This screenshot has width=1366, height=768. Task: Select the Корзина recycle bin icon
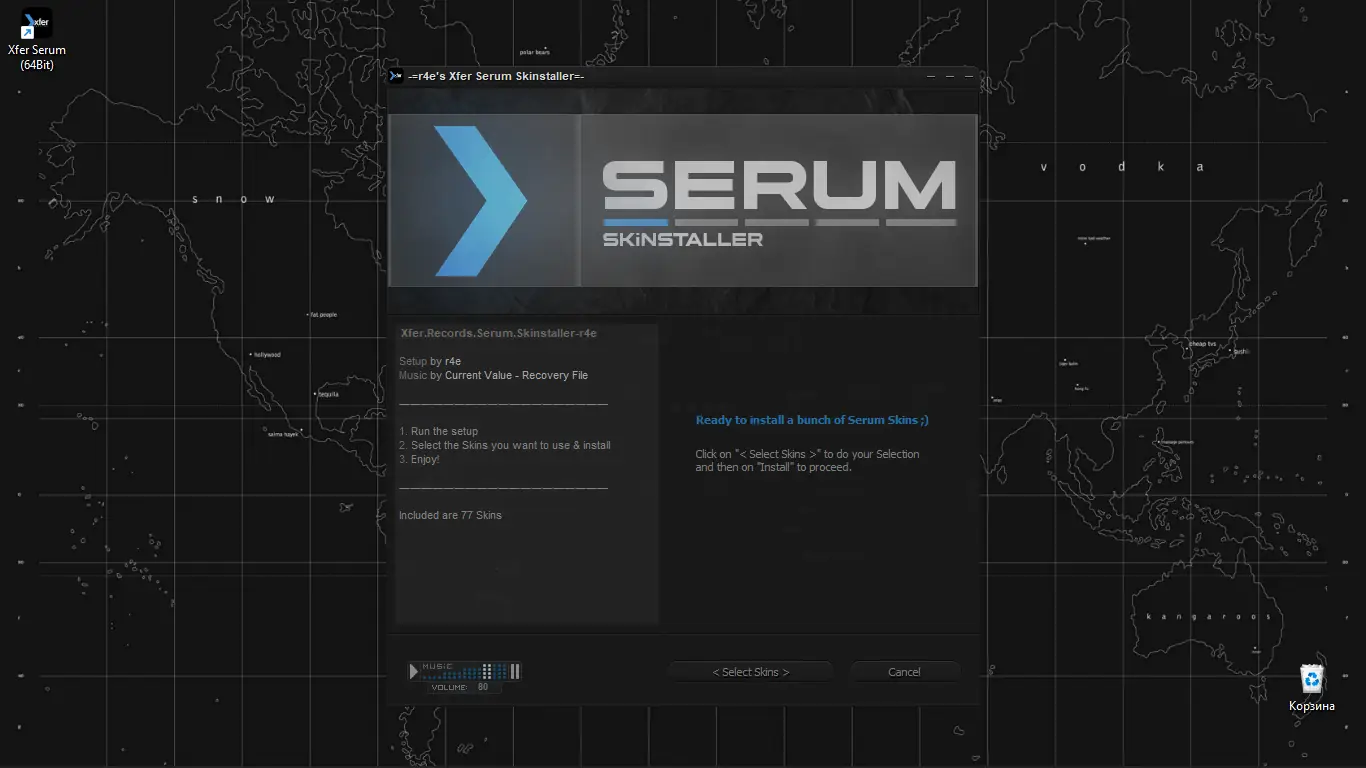[1311, 687]
